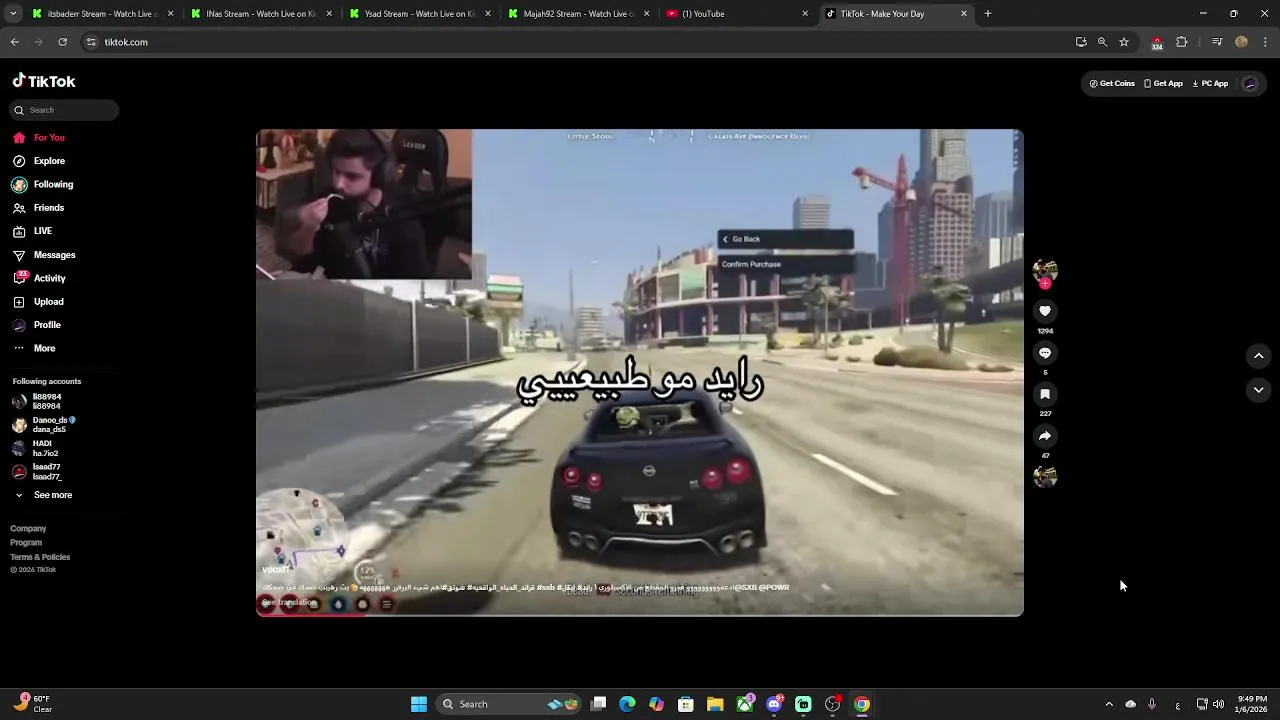
Task: Go back in browser history
Action: 15,42
